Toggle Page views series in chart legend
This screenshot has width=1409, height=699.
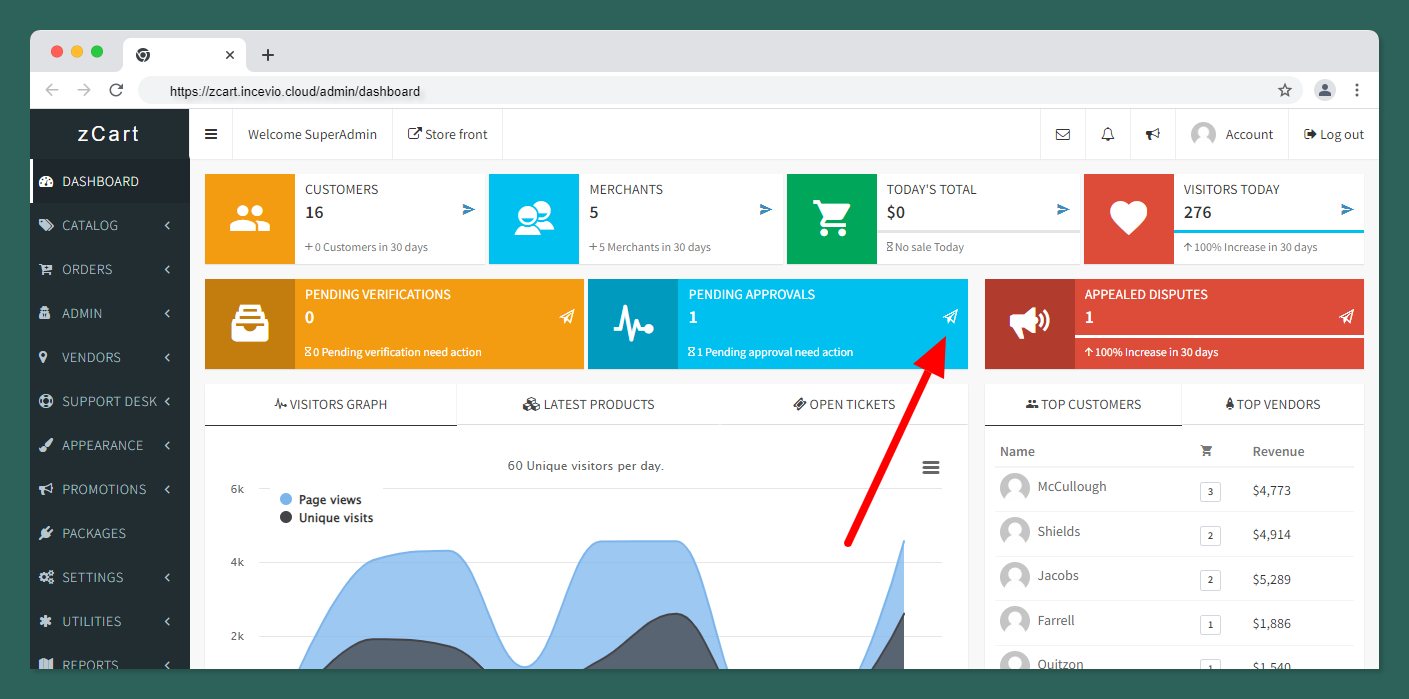pos(329,500)
